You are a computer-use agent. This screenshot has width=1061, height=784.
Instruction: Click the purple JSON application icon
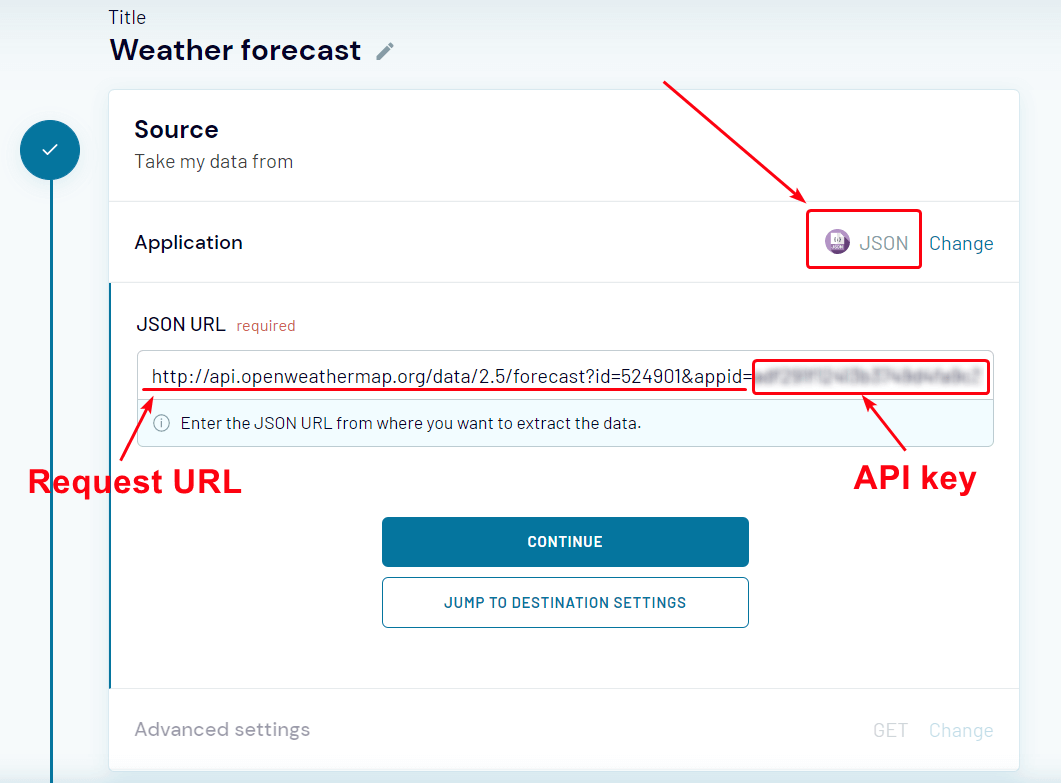click(x=837, y=241)
